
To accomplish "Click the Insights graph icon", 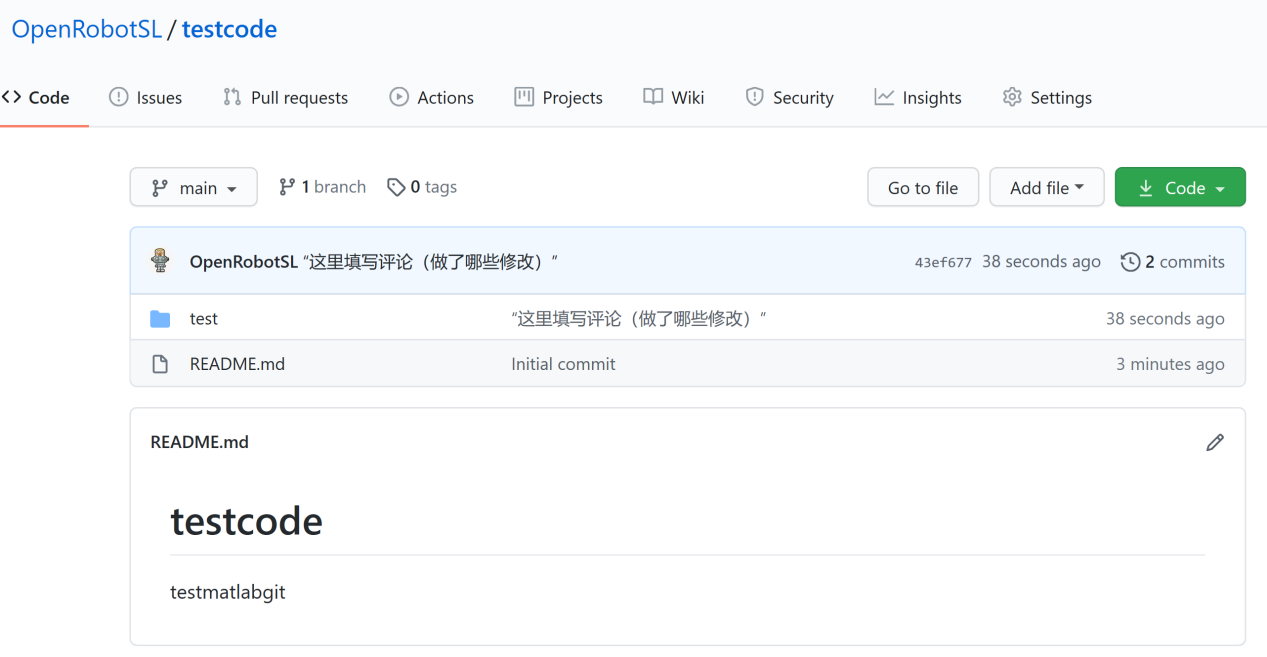I will click(x=884, y=97).
